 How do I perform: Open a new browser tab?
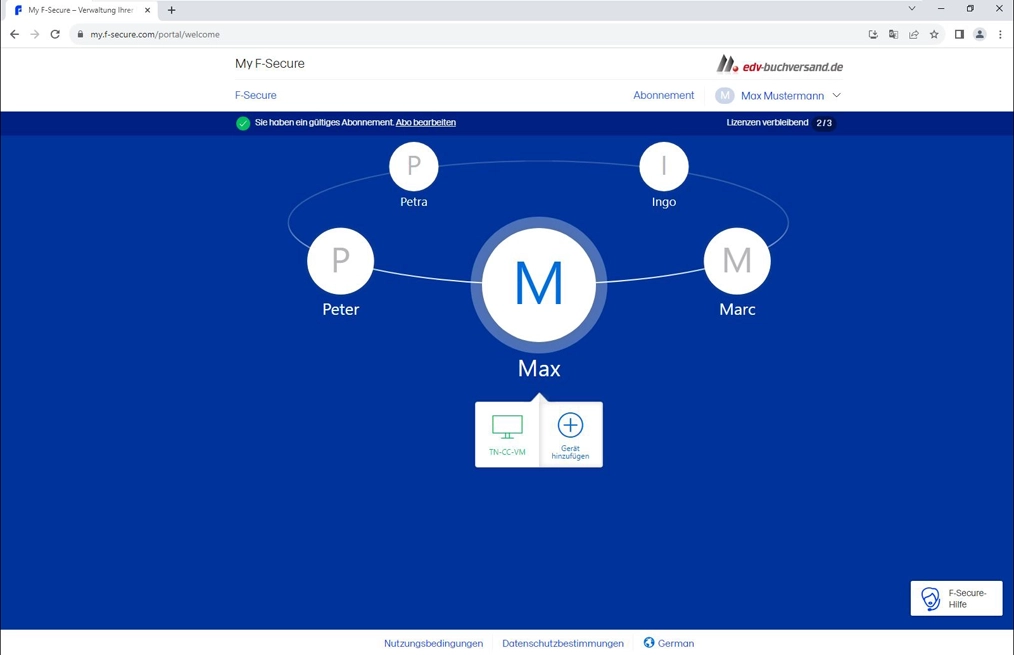click(x=171, y=10)
